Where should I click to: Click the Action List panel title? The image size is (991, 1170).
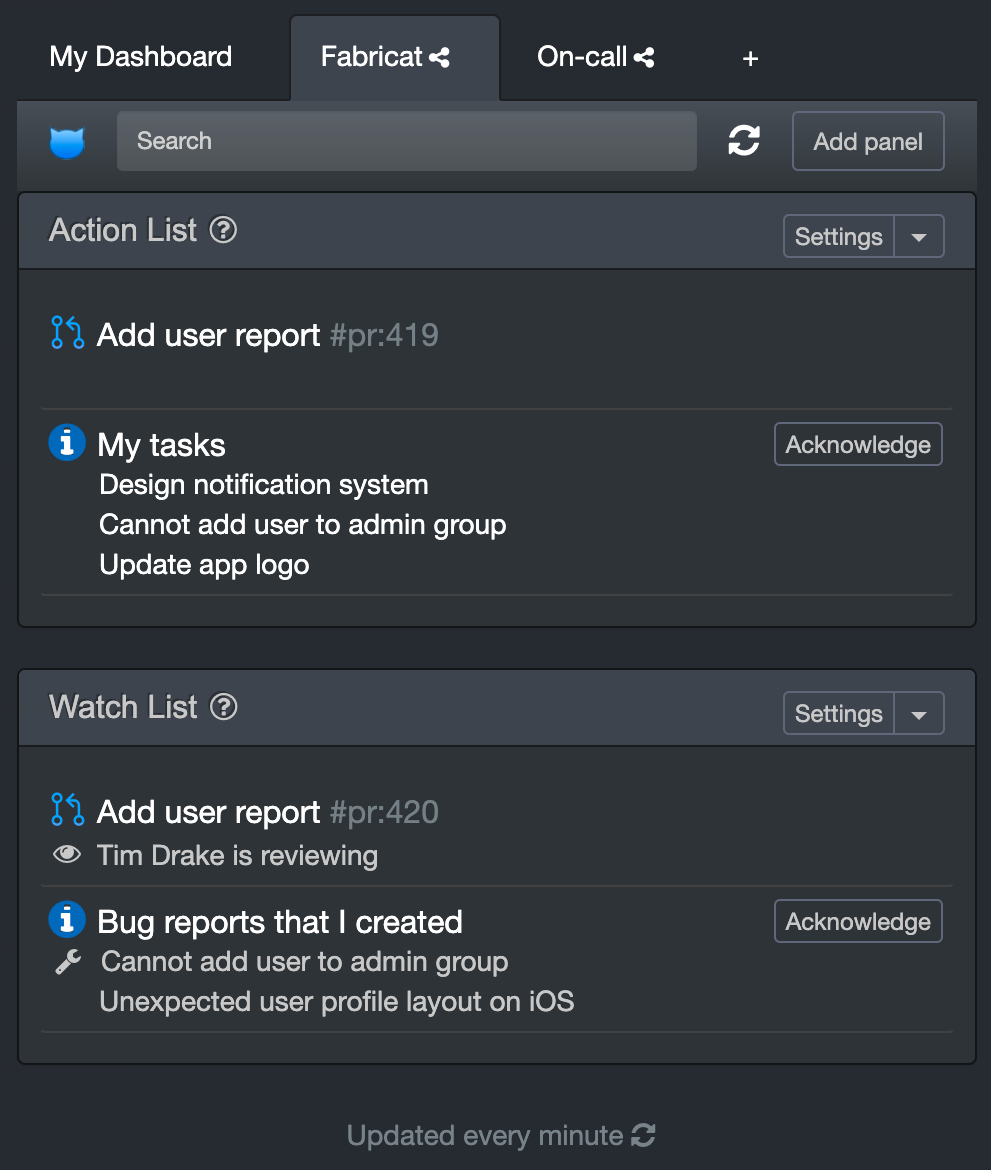(123, 231)
